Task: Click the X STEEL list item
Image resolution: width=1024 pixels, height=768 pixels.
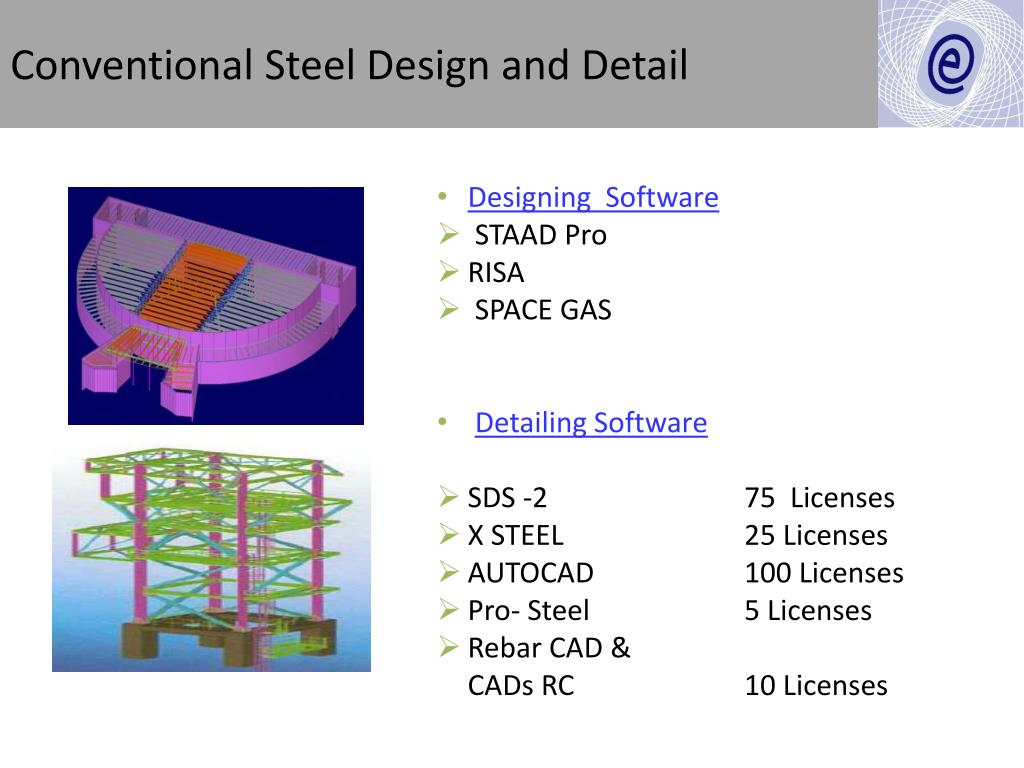Action: coord(515,536)
